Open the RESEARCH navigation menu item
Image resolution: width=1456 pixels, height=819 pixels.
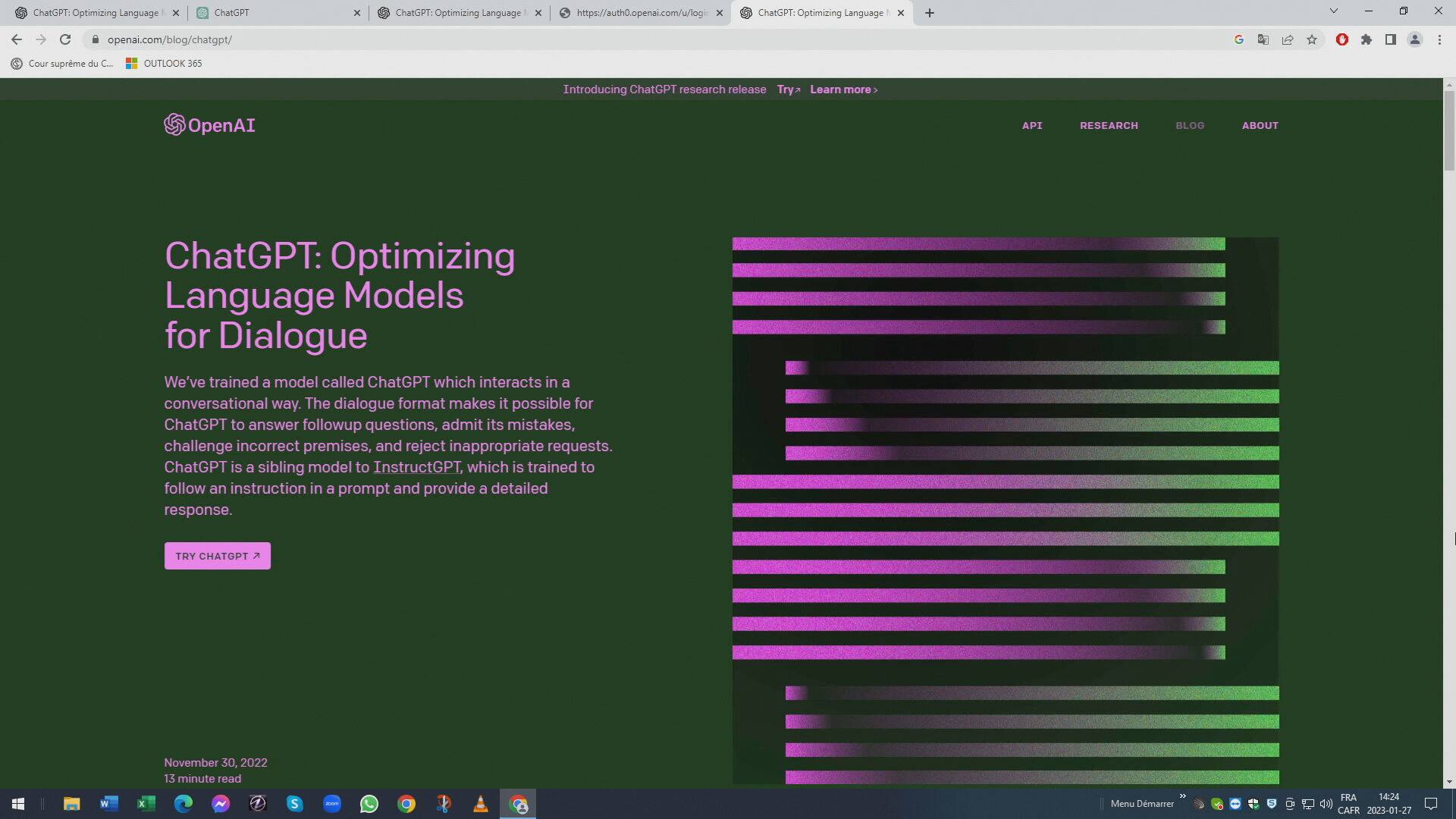click(1109, 126)
